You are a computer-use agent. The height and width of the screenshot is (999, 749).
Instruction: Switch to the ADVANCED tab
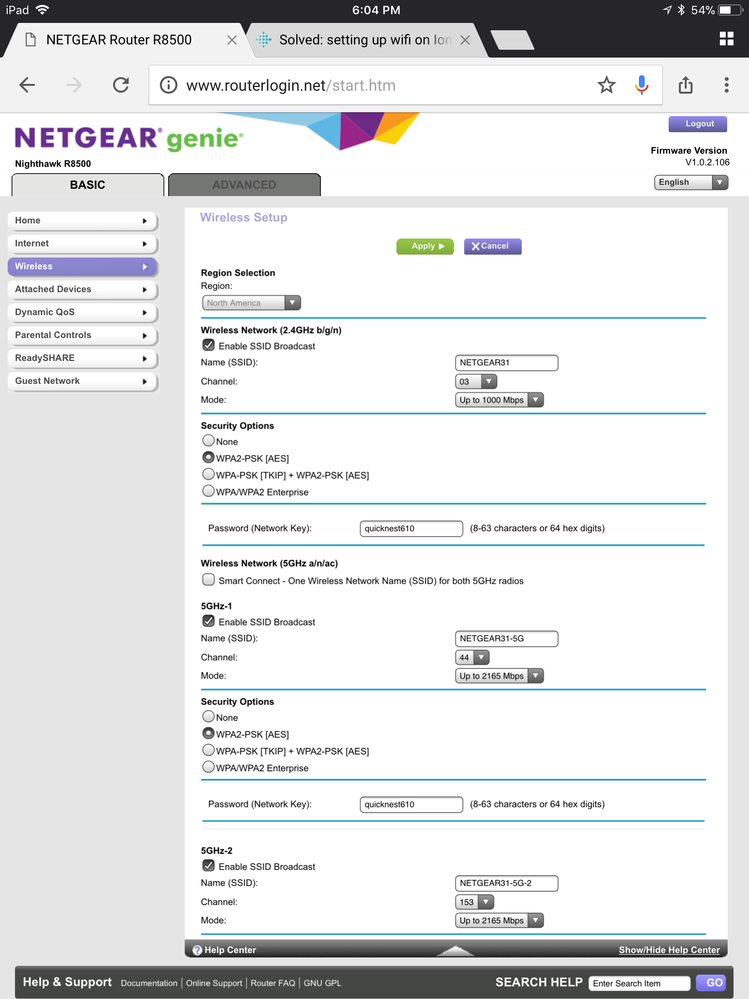[244, 185]
